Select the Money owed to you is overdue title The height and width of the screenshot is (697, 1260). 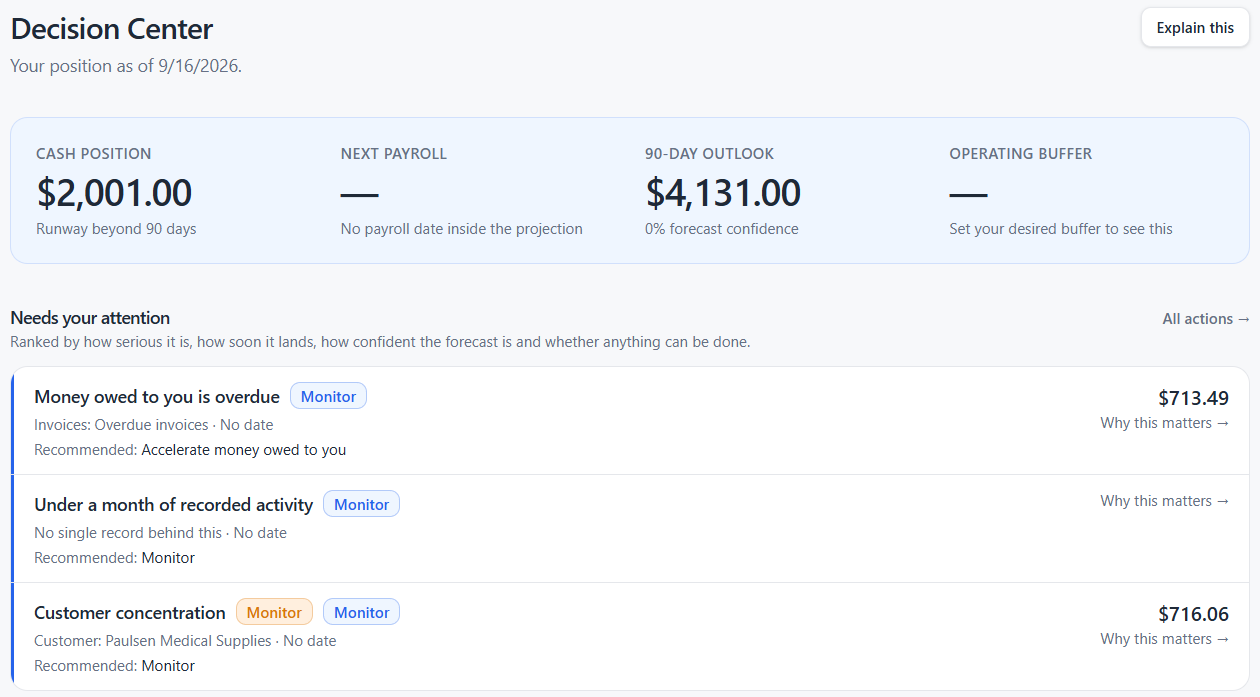(x=157, y=397)
